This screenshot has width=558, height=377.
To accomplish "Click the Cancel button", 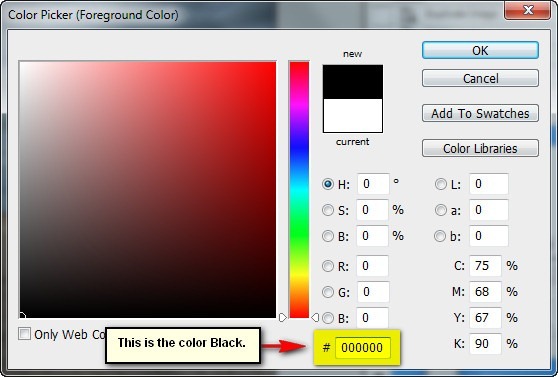I will 480,78.
